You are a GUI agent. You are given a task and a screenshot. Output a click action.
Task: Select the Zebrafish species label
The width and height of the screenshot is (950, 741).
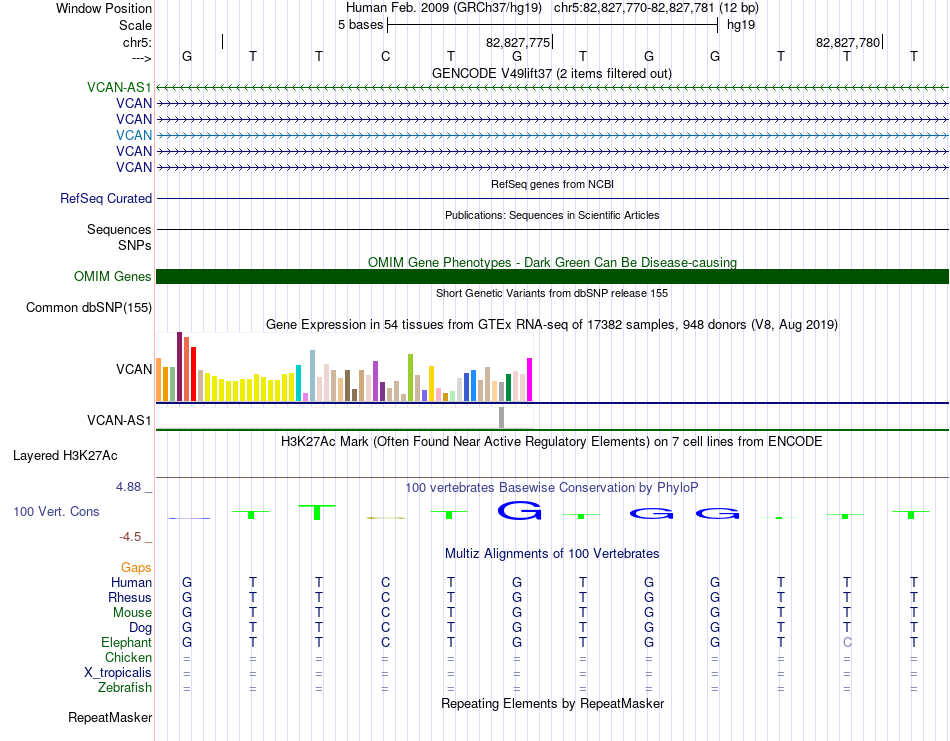[125, 688]
